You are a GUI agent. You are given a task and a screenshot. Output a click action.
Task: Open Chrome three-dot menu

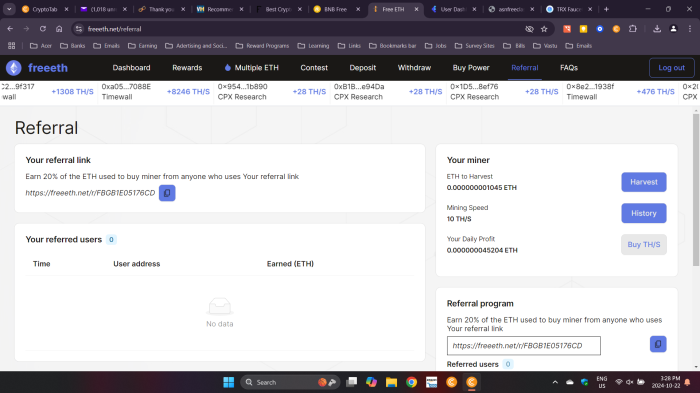click(x=690, y=29)
